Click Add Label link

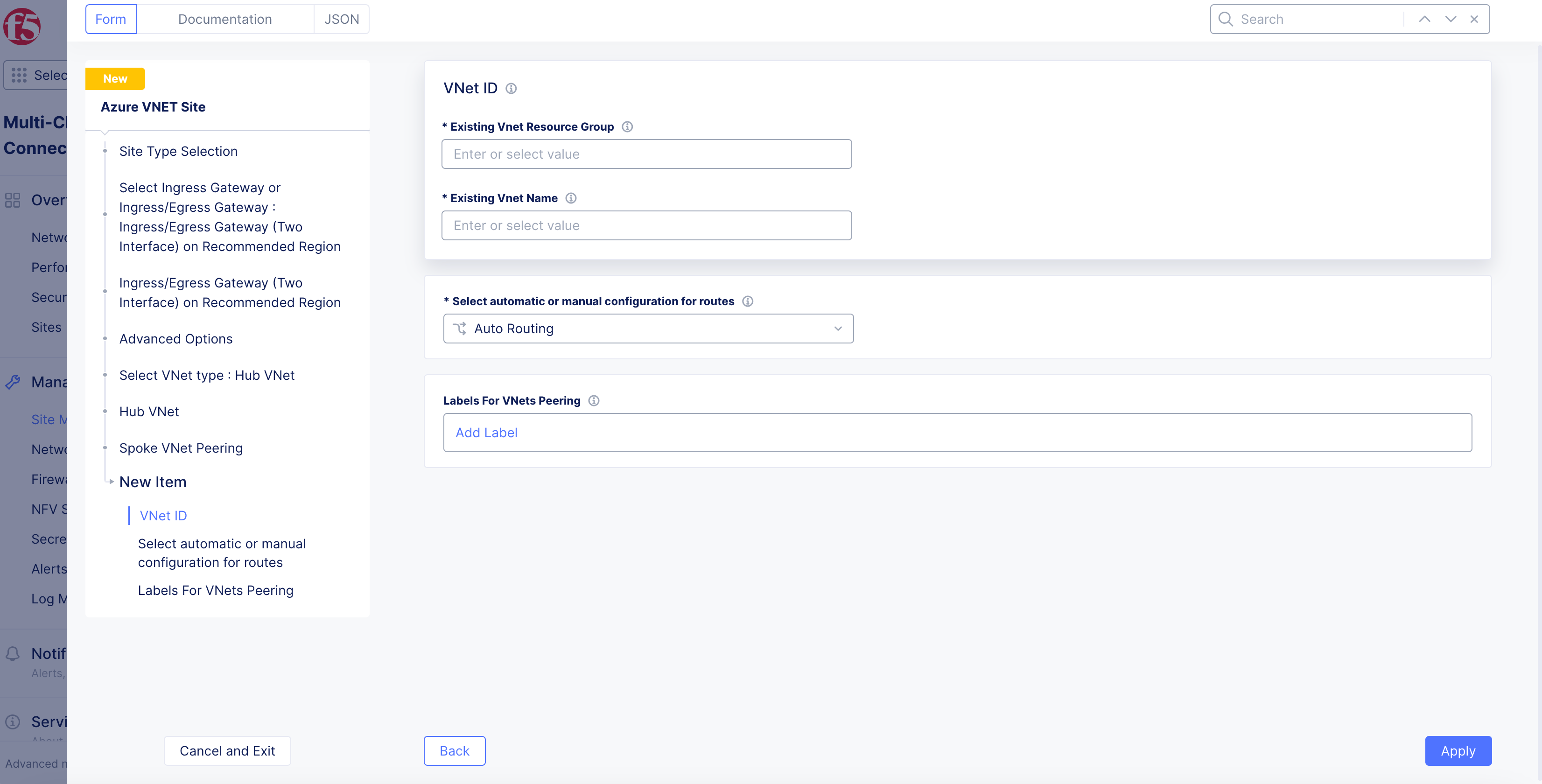pyautogui.click(x=486, y=433)
